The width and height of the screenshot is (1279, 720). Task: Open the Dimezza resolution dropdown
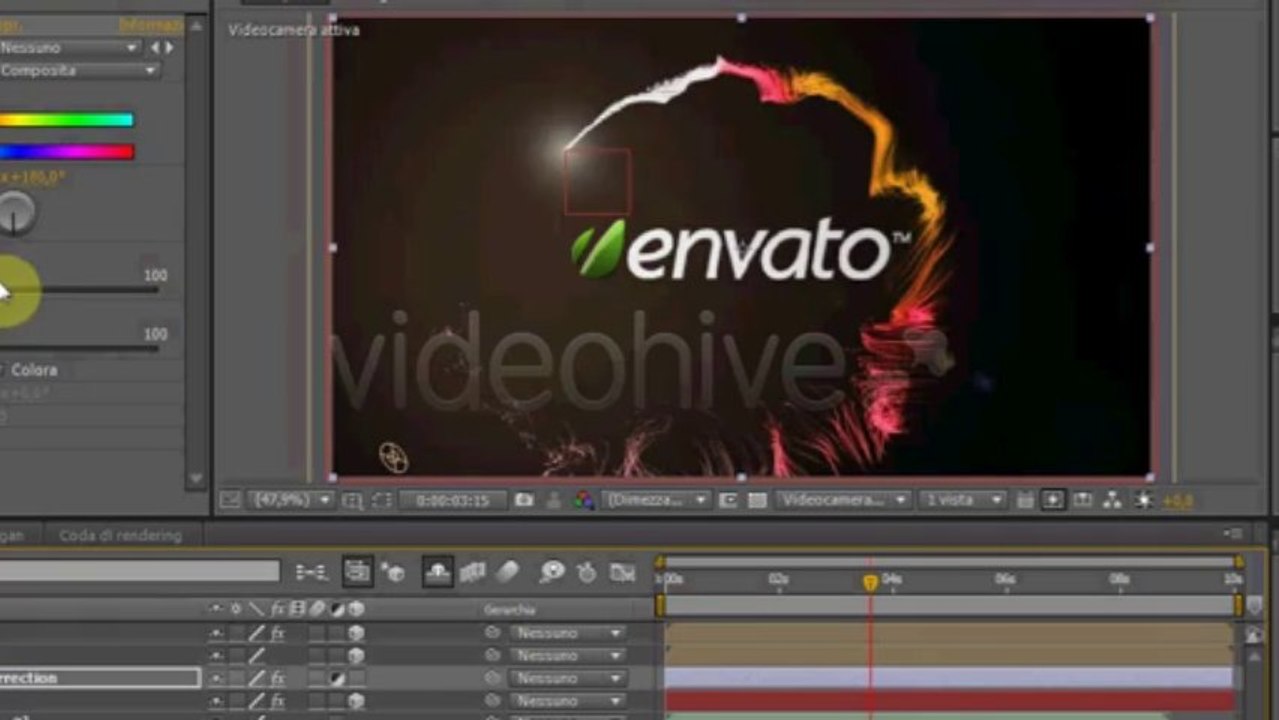[x=656, y=500]
